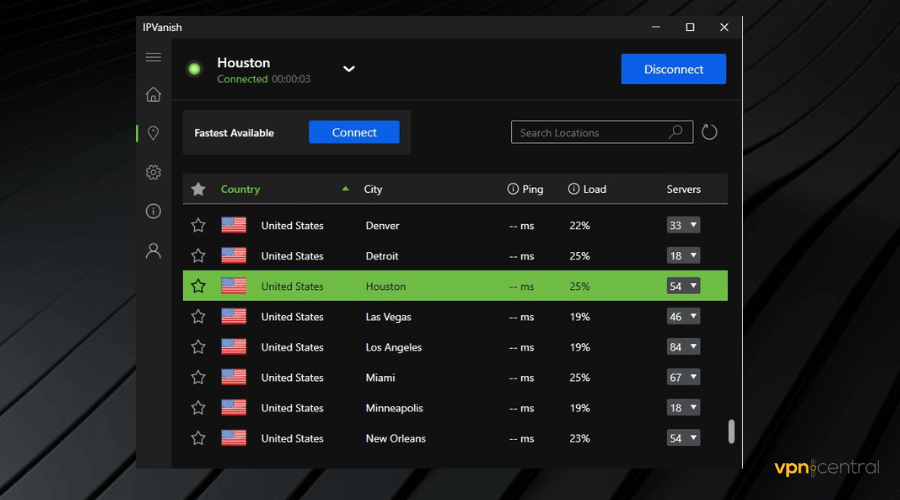The width and height of the screenshot is (900, 500).
Task: Open the Los Angeles servers dropdown showing 84
Action: pyautogui.click(x=683, y=347)
